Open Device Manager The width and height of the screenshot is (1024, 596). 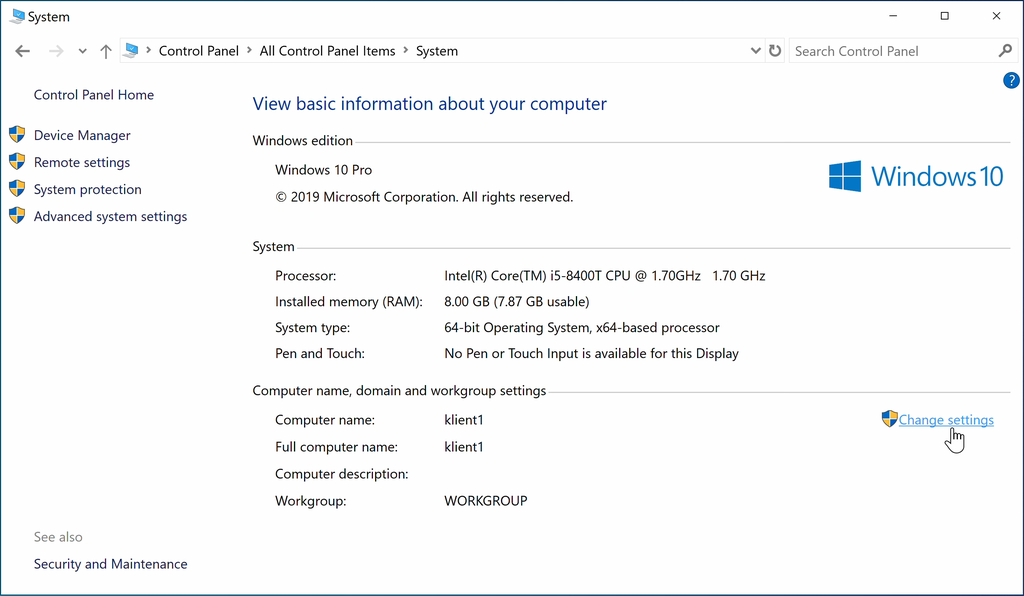[x=82, y=135]
